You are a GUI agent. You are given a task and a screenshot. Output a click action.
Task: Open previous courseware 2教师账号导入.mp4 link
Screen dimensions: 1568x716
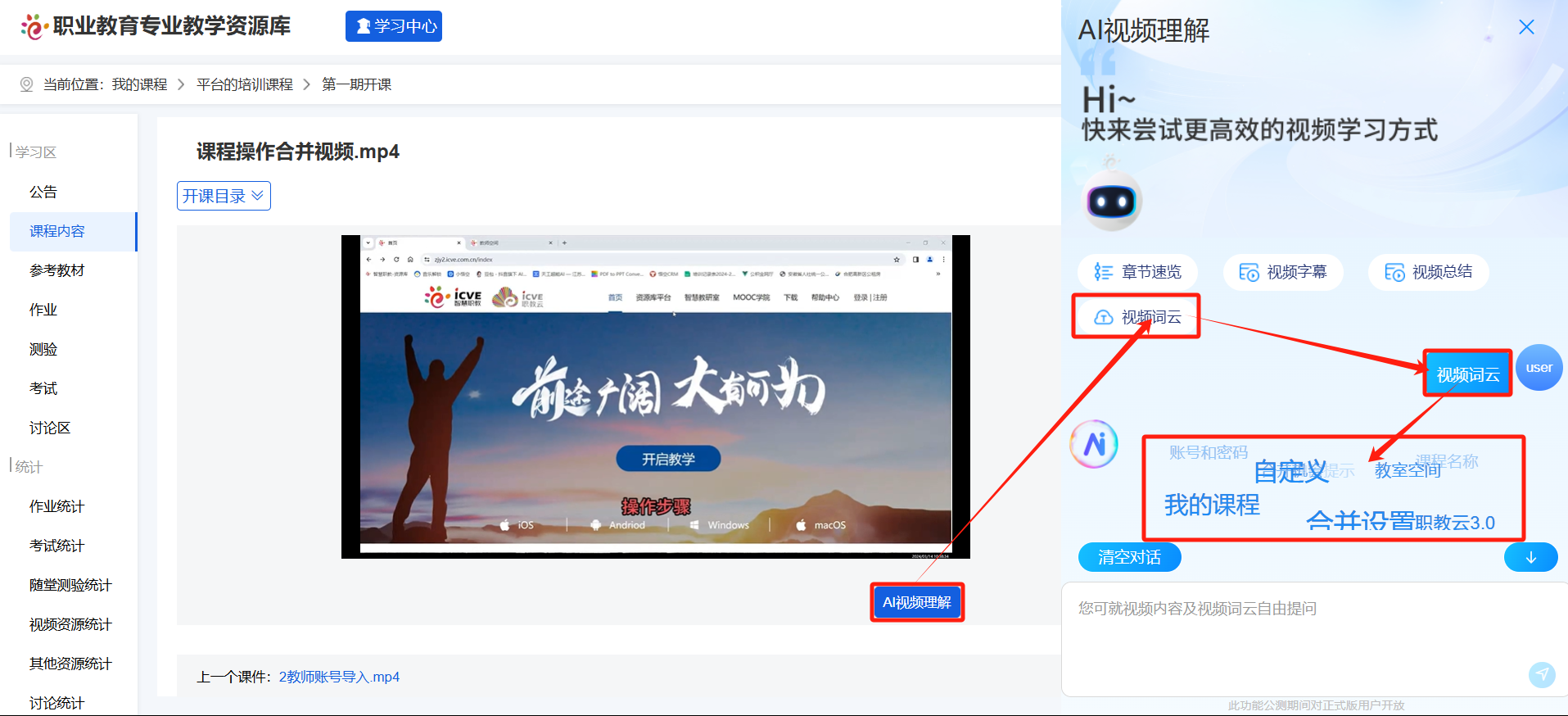(339, 677)
